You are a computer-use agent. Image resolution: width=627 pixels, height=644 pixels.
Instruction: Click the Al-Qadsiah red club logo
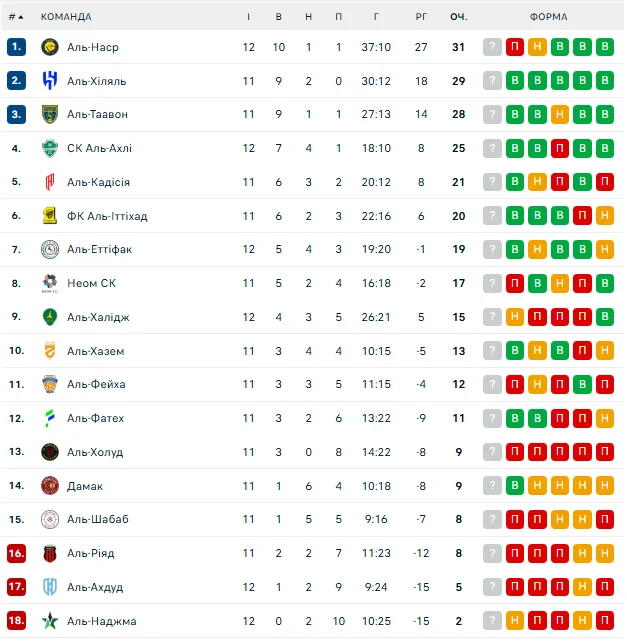[50, 182]
